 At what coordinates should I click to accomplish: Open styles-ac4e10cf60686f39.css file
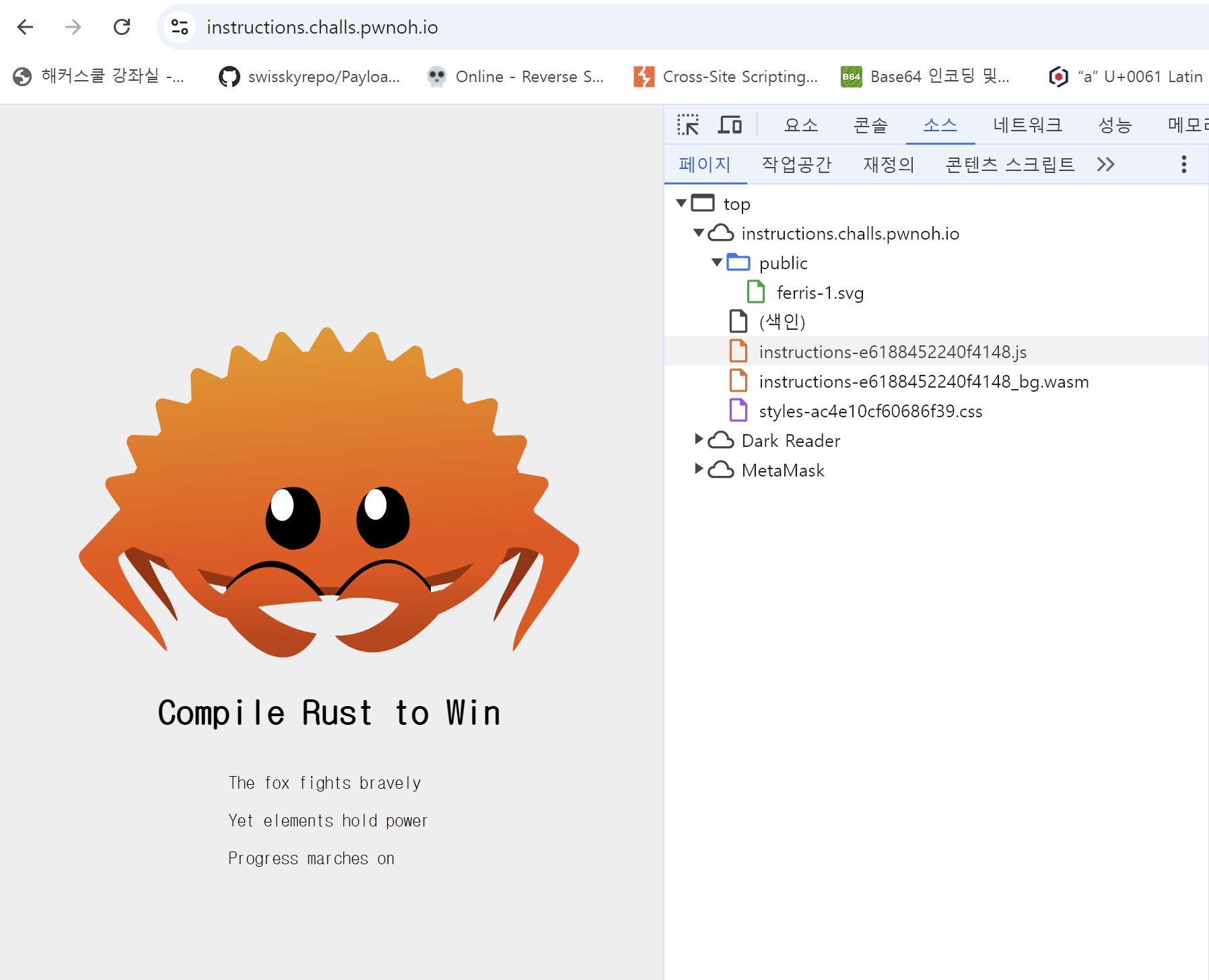[870, 411]
